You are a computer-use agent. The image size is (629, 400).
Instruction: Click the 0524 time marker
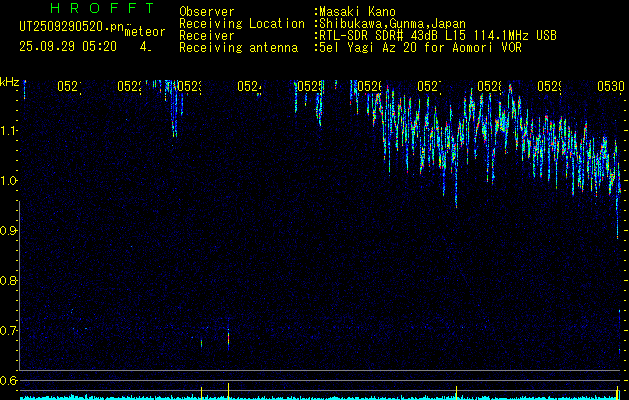pyautogui.click(x=248, y=87)
